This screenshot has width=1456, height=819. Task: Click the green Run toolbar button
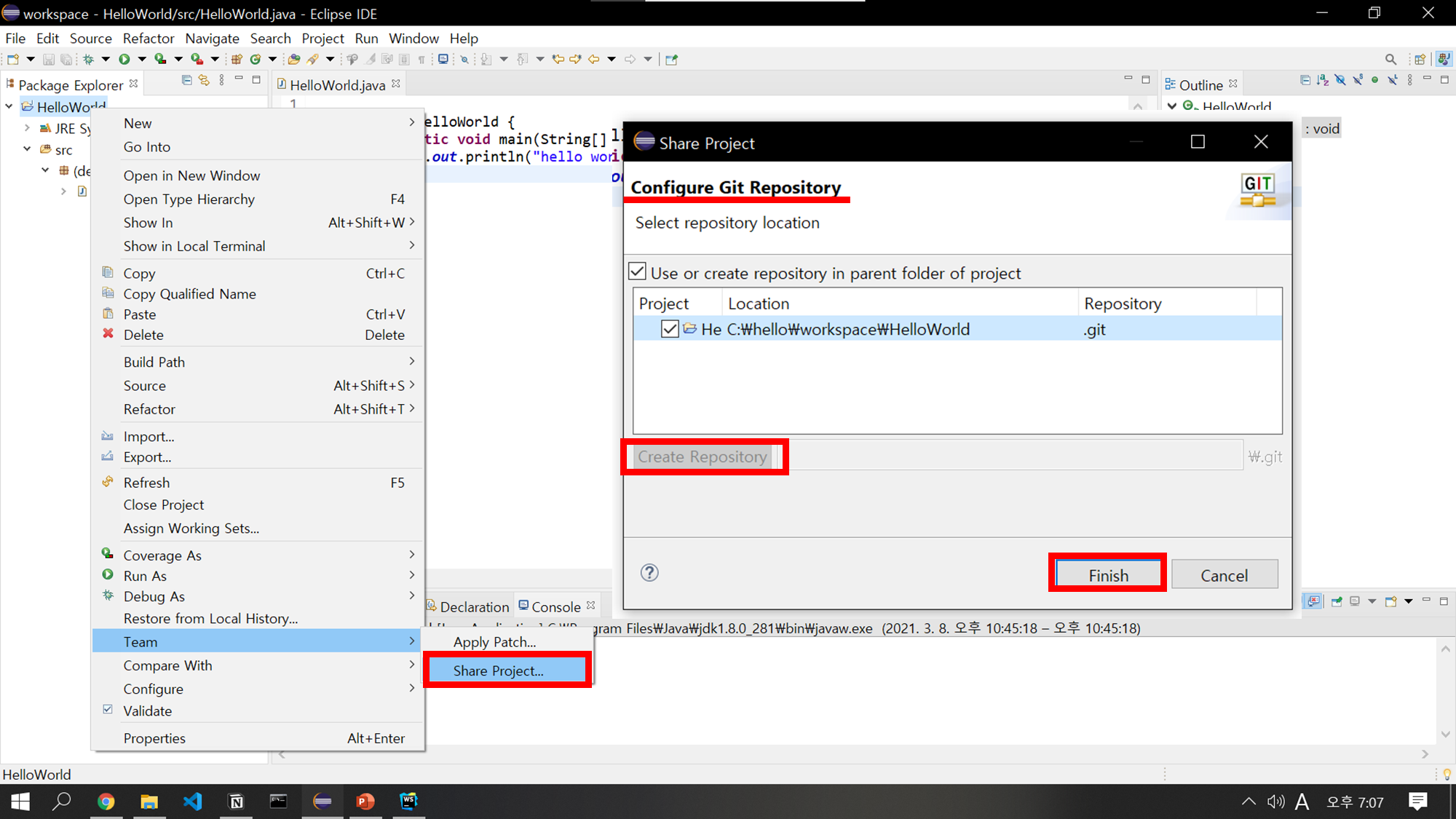124,59
